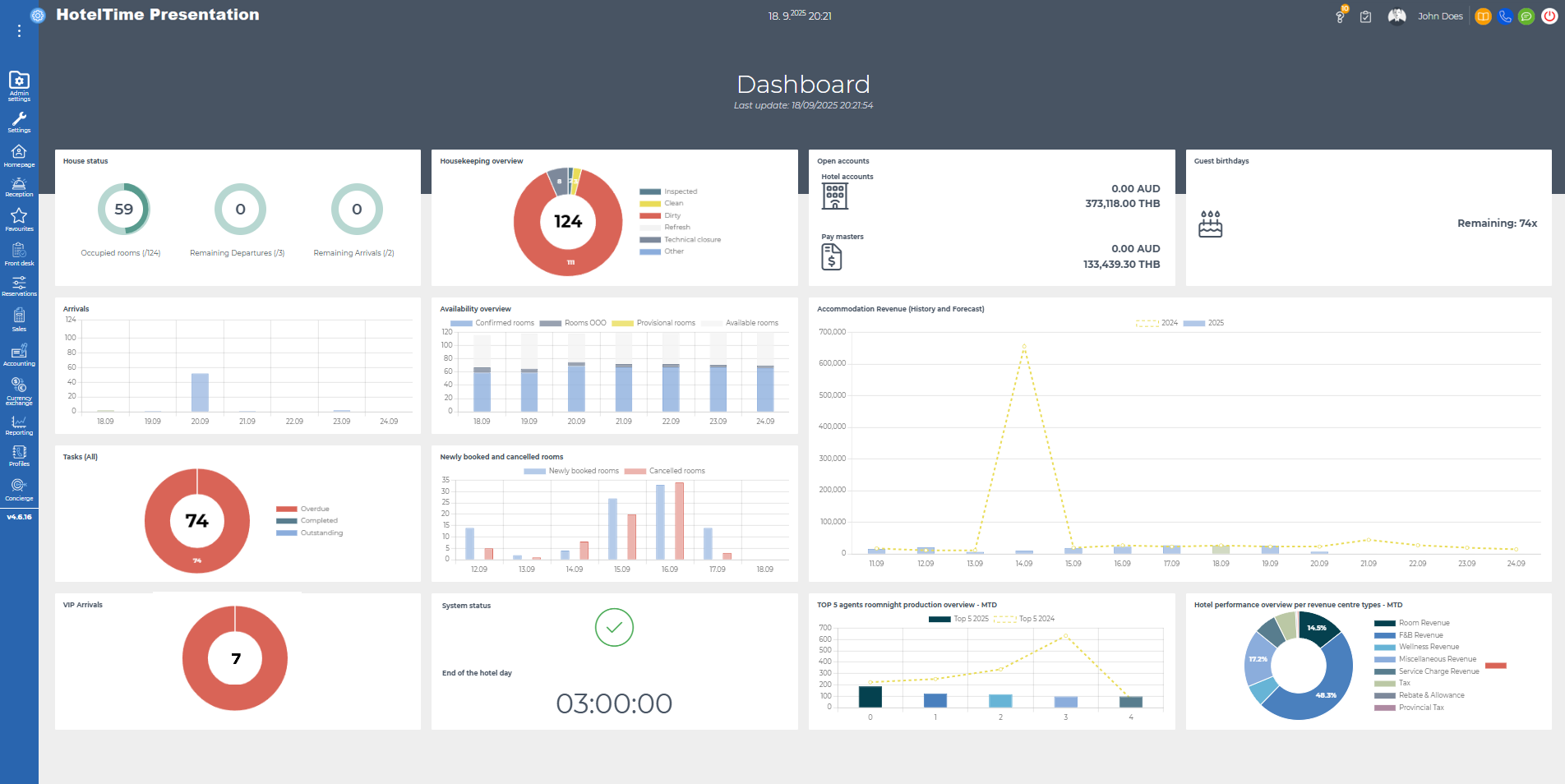1565x784 pixels.
Task: Open the Front desk module
Action: coord(19,255)
